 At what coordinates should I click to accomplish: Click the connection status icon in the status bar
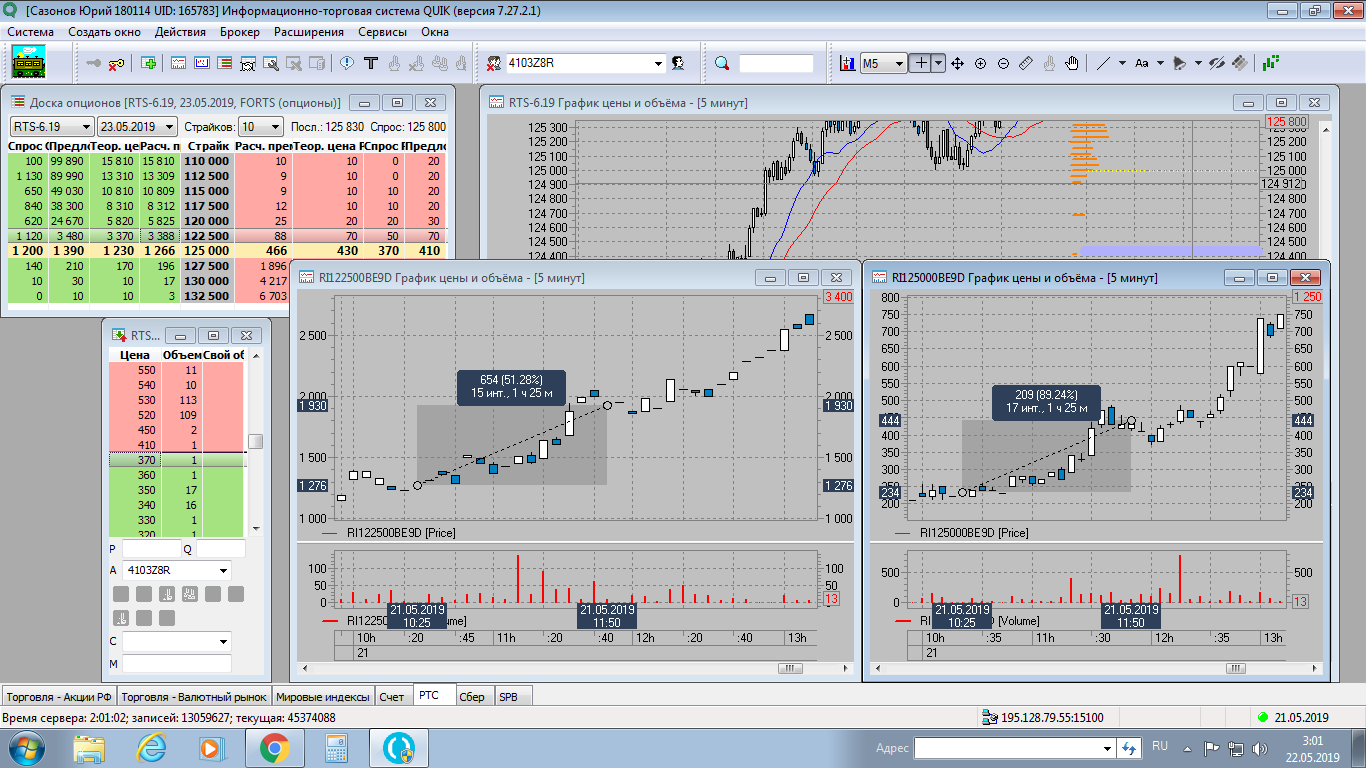point(988,717)
